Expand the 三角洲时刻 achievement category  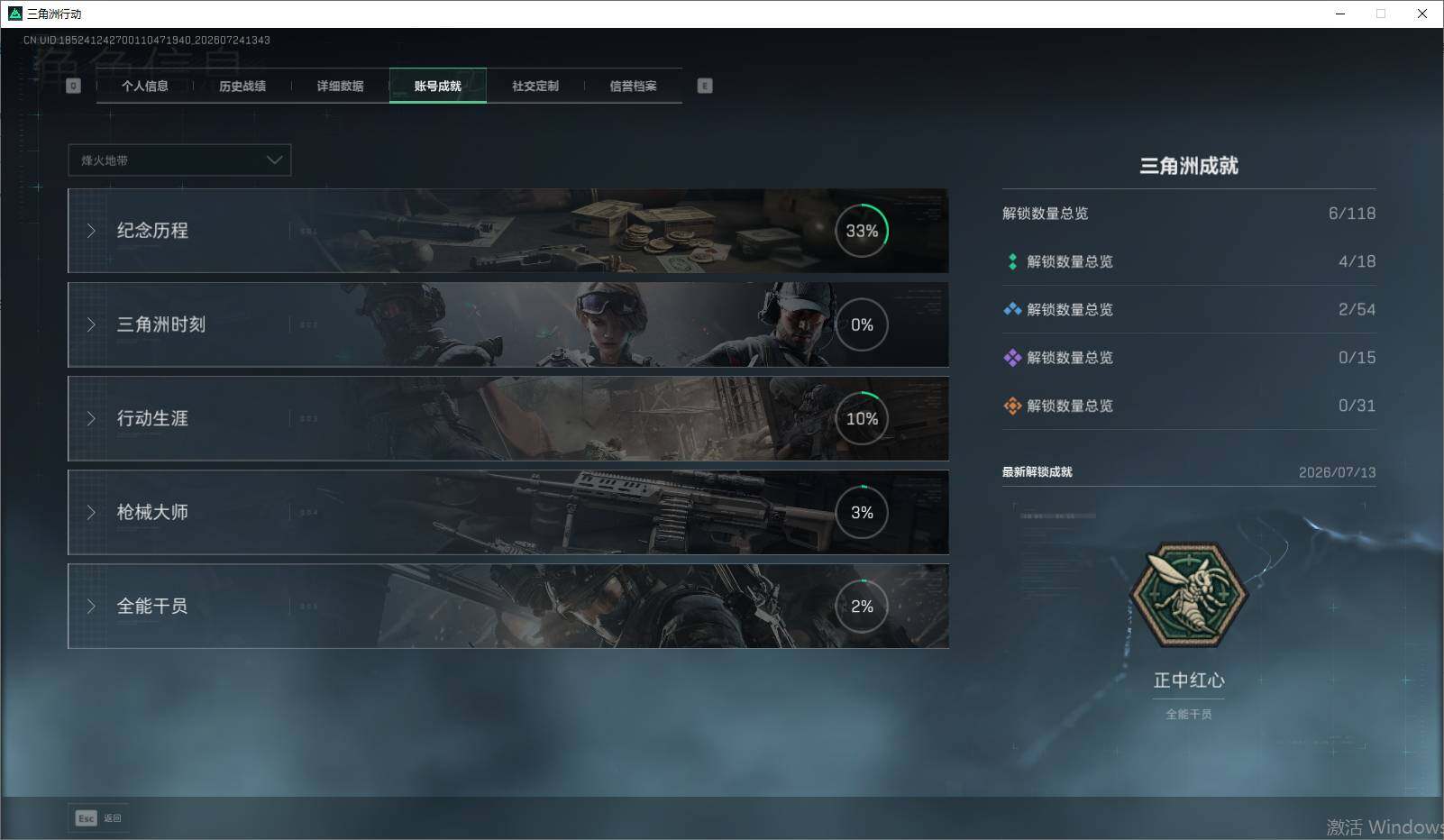click(508, 324)
